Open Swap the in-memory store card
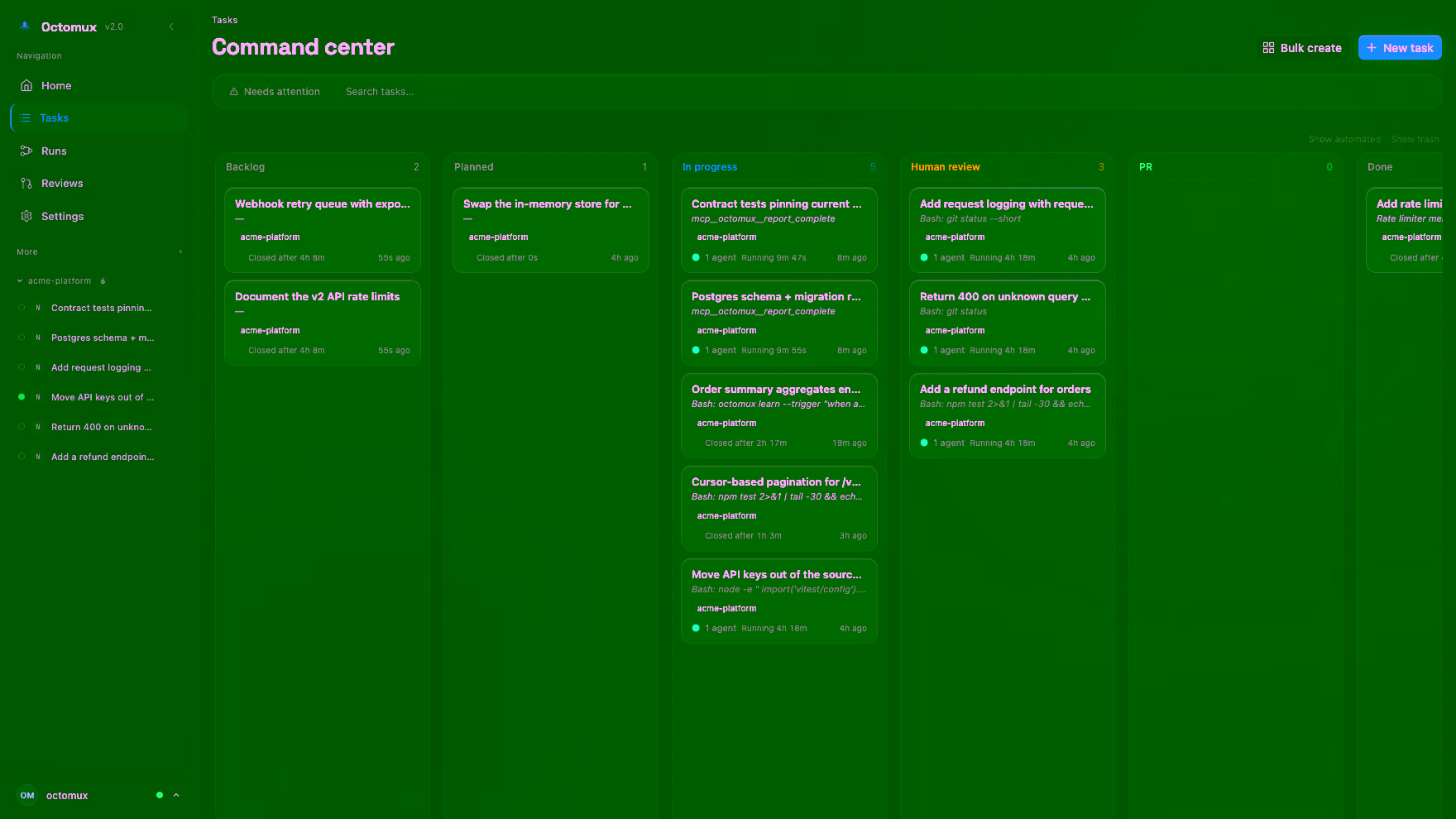 pyautogui.click(x=551, y=230)
